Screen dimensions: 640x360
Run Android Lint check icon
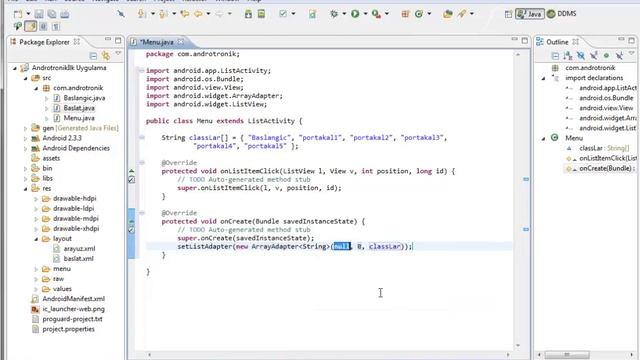coord(282,14)
